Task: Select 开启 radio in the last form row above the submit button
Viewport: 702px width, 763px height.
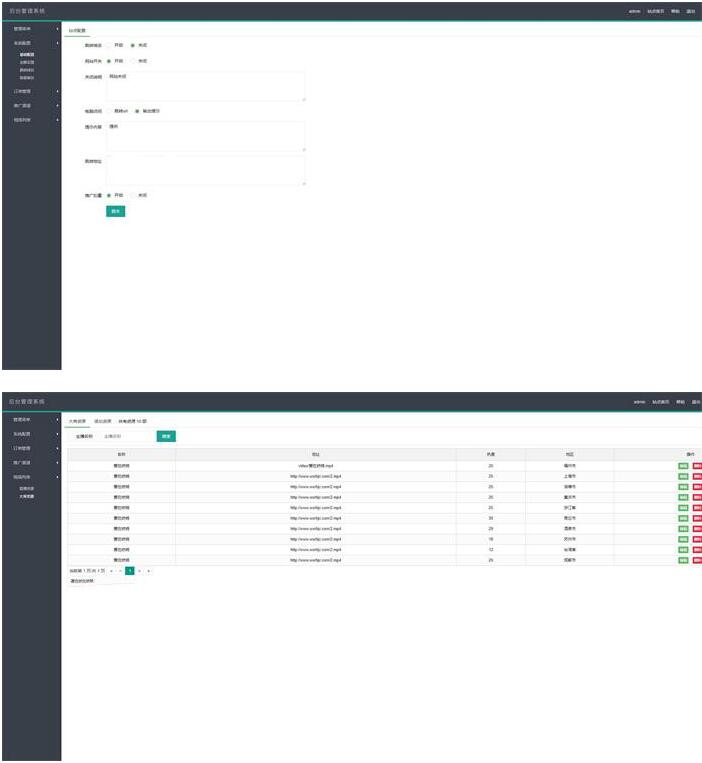Action: tap(108, 196)
